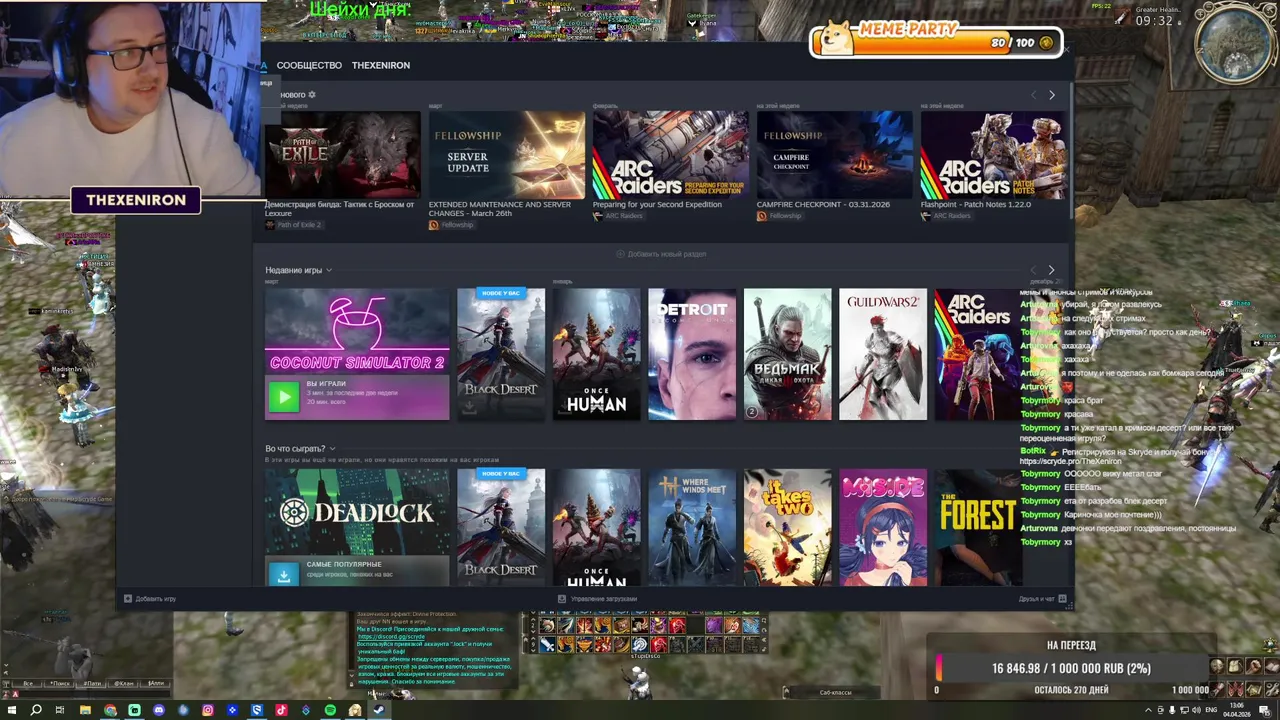This screenshot has height=720, width=1280.
Task: Open Google Chrome from taskbar
Action: coord(110,710)
